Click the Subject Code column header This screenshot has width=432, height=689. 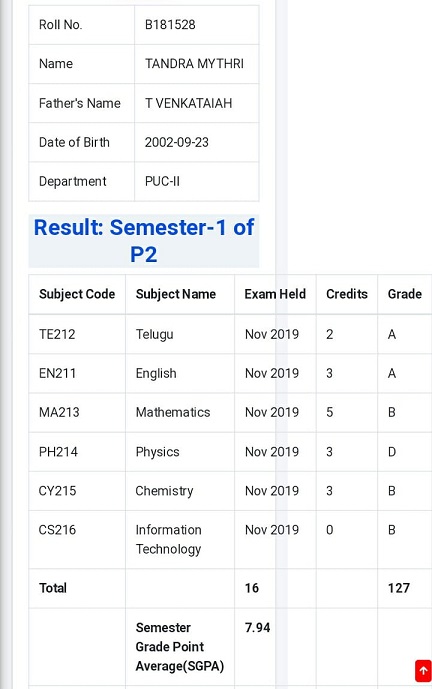pos(77,294)
